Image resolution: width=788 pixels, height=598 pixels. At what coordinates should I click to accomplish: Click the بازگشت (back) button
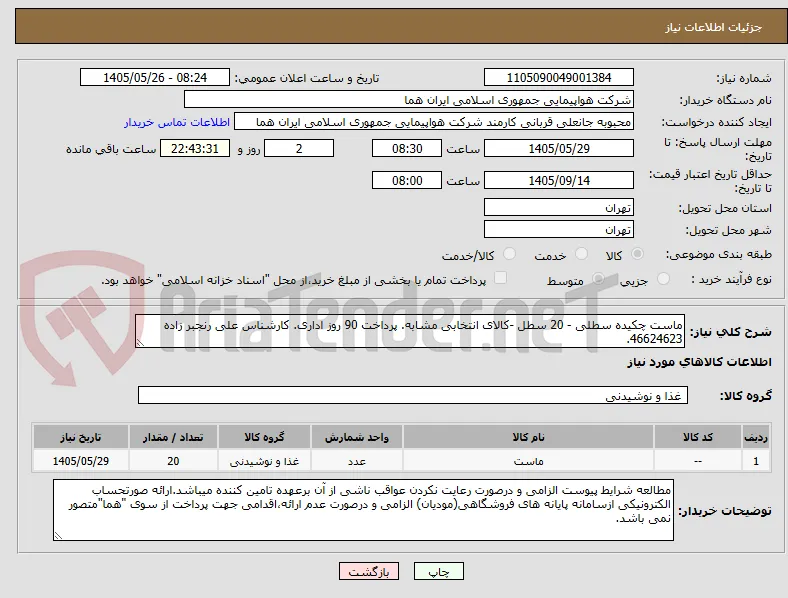click(369, 571)
